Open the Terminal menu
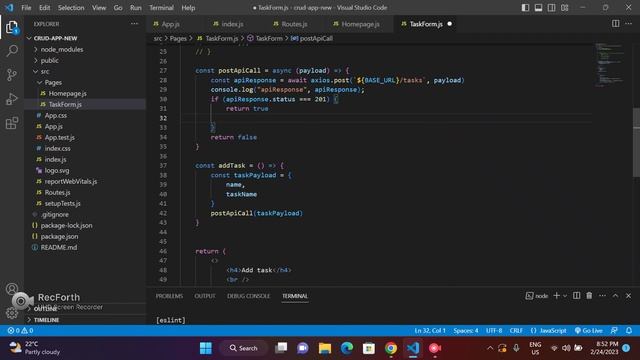Screen dimensions: 640x360 [x=161, y=8]
